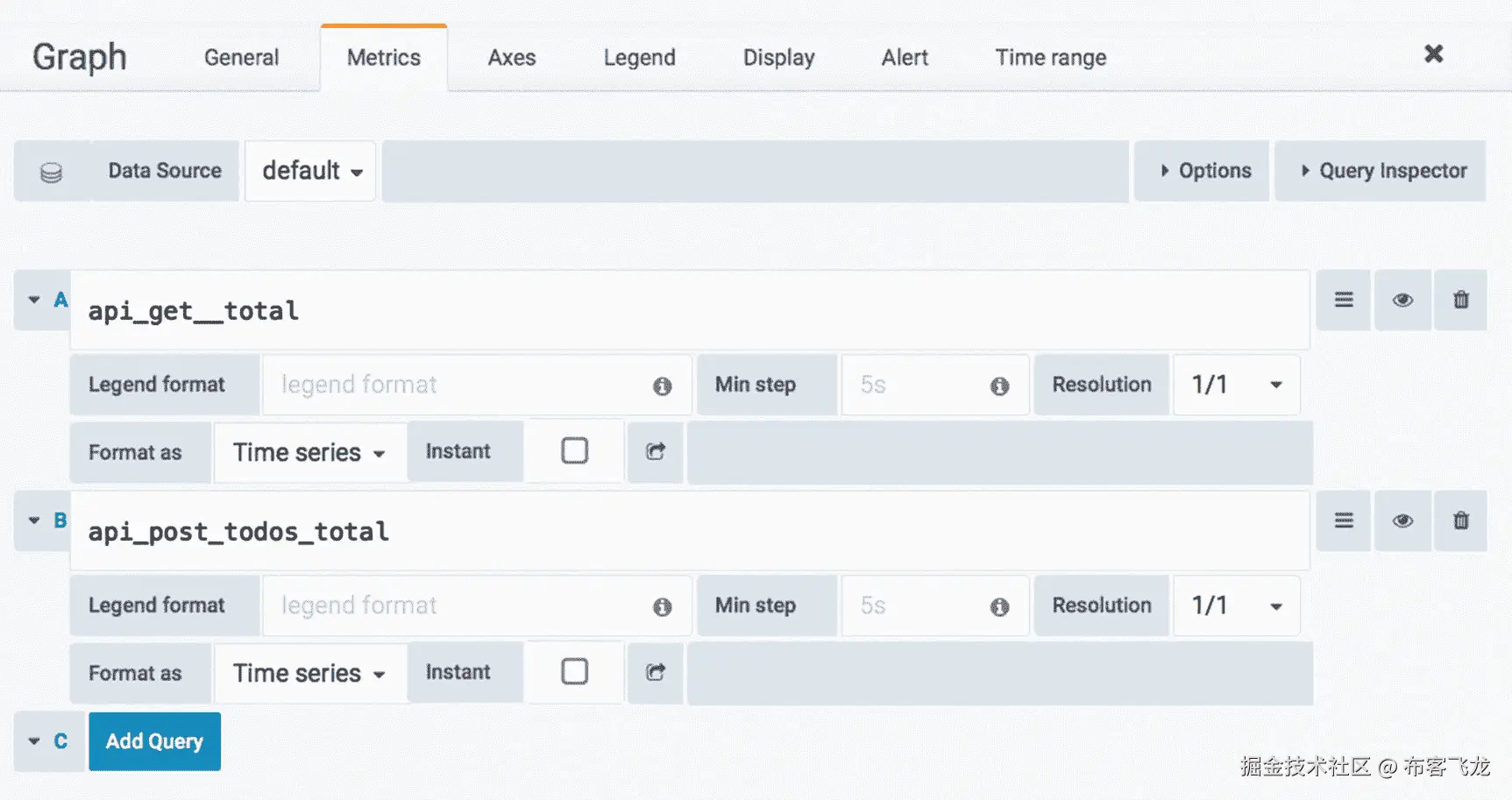
Task: Expand the Query Inspector section
Action: click(1381, 171)
